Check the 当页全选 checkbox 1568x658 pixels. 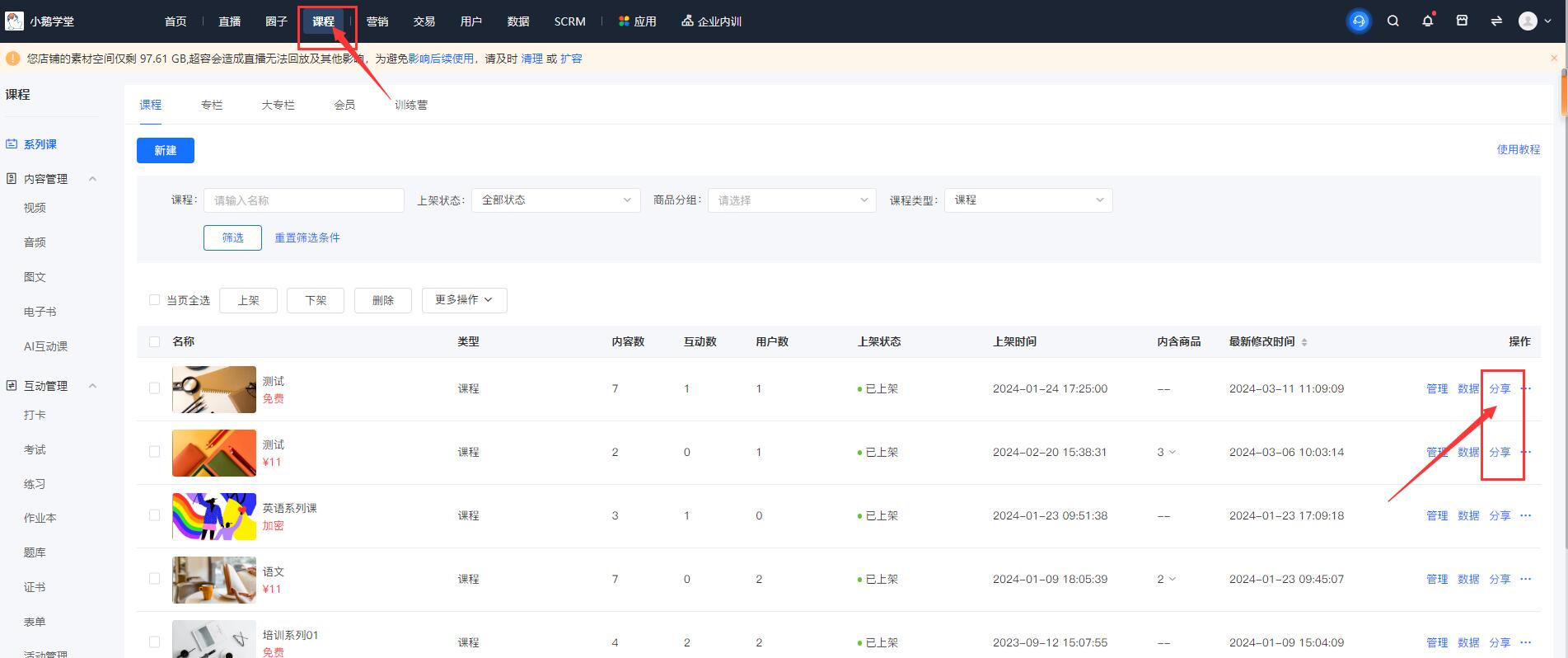(154, 300)
